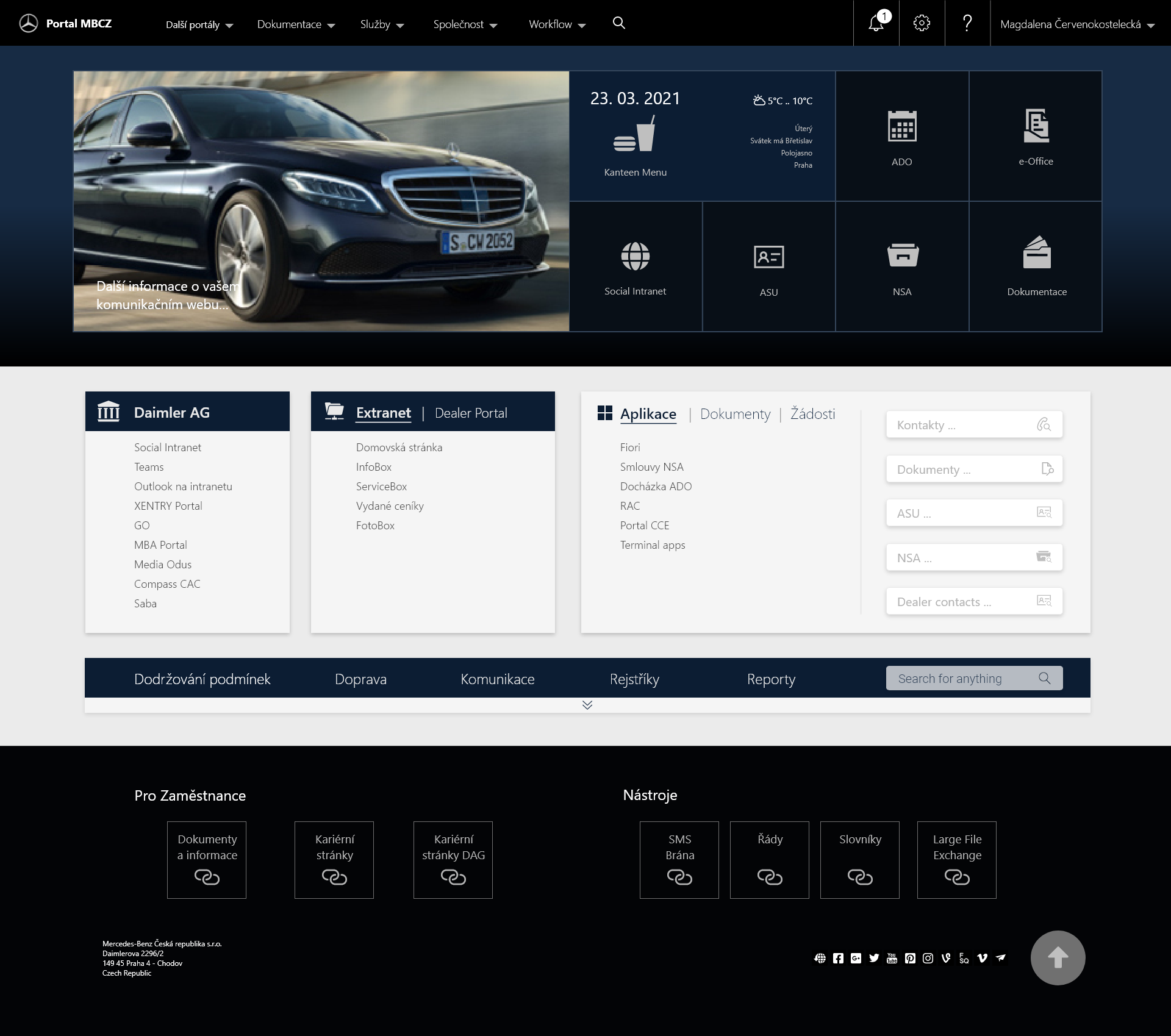Open the Large File Exchange tool

(x=956, y=860)
